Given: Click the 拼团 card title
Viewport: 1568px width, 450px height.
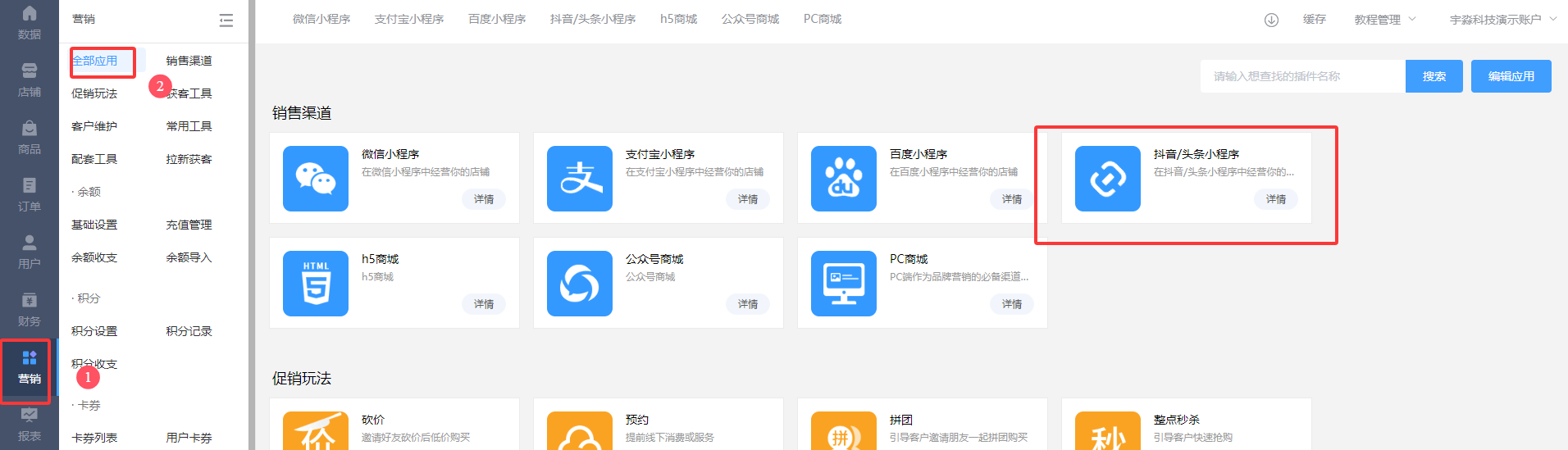Looking at the screenshot, I should tap(901, 420).
